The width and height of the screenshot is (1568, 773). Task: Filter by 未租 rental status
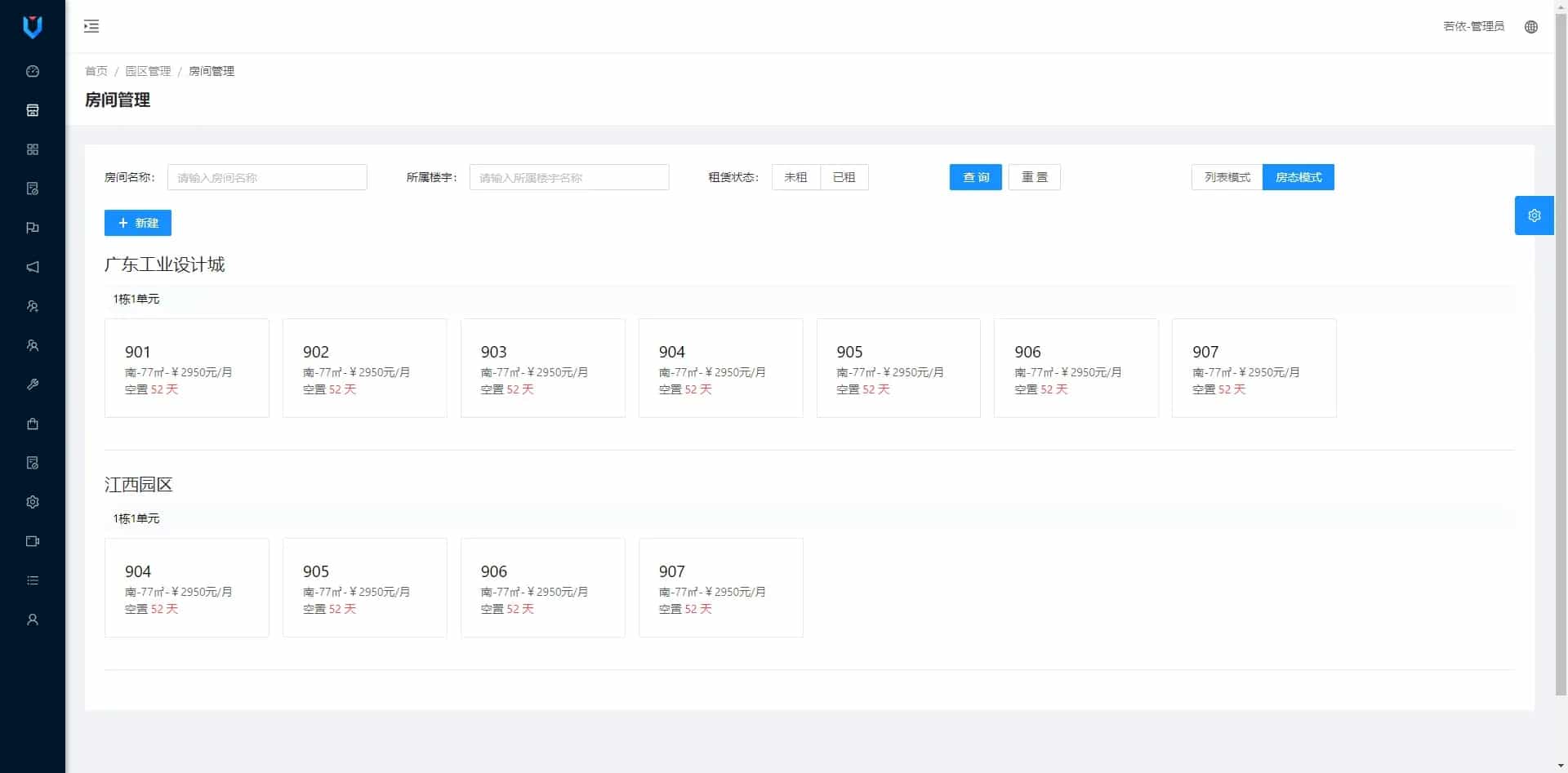point(795,177)
